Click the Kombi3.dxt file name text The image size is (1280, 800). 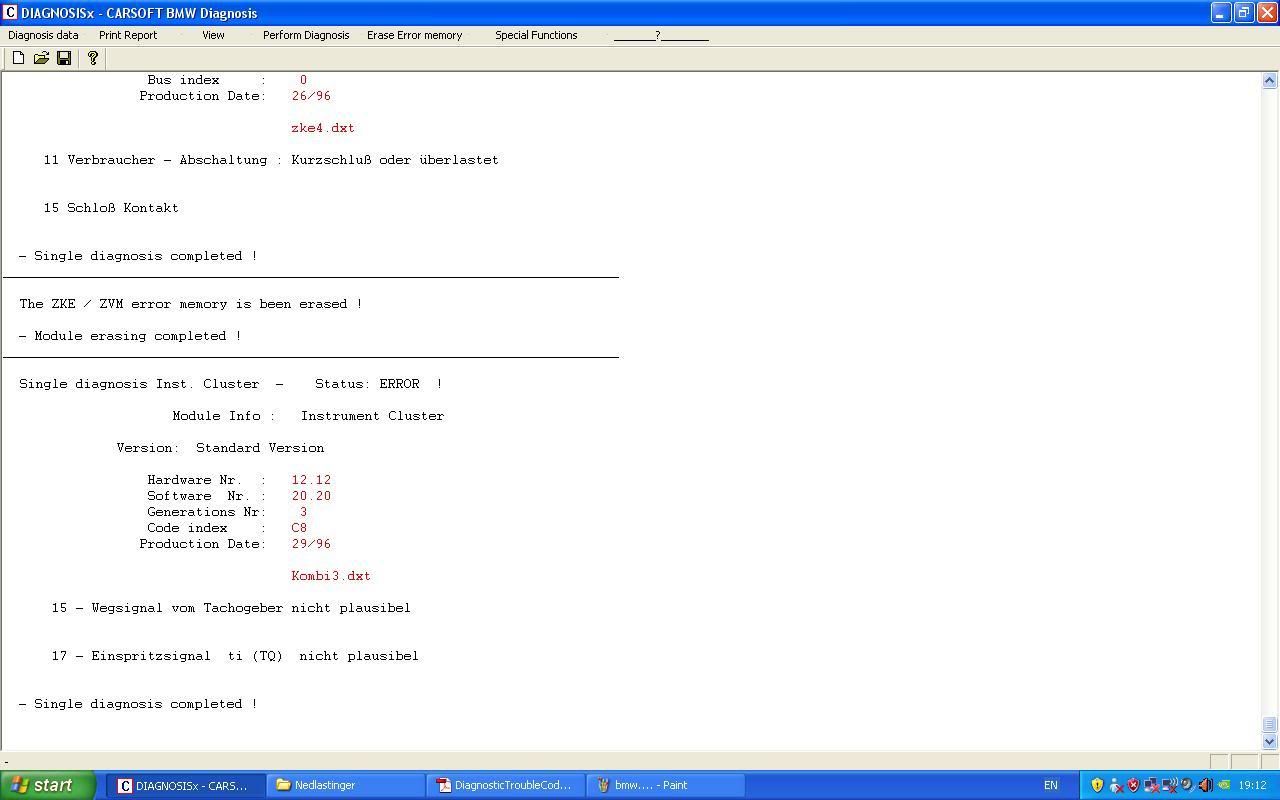click(x=331, y=576)
